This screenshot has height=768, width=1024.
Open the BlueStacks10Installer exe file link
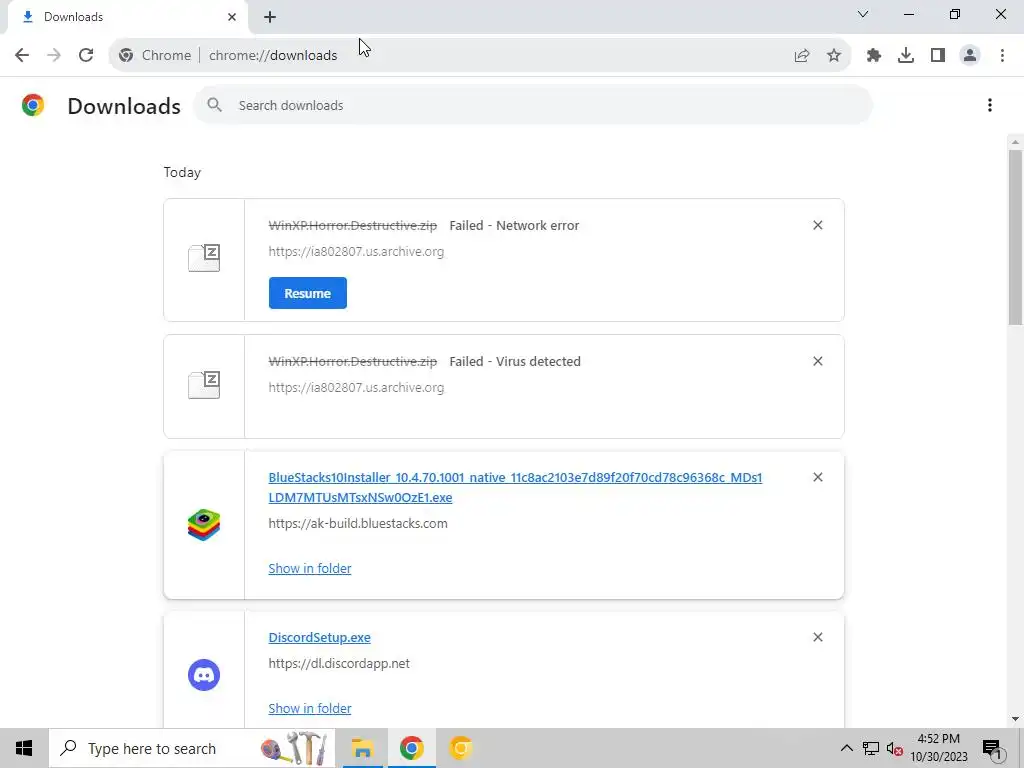point(515,487)
